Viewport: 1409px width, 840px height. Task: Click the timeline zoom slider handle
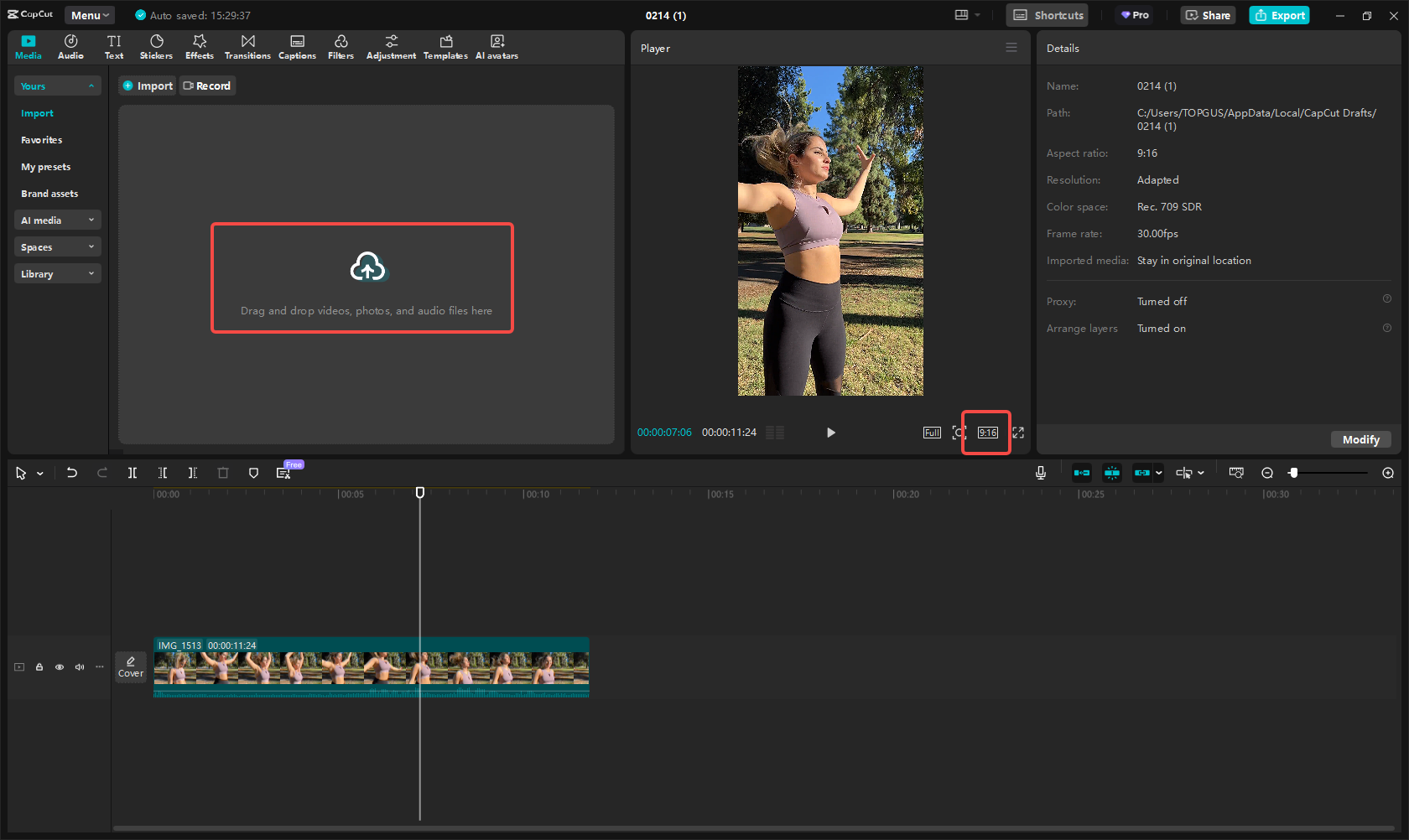[x=1293, y=473]
